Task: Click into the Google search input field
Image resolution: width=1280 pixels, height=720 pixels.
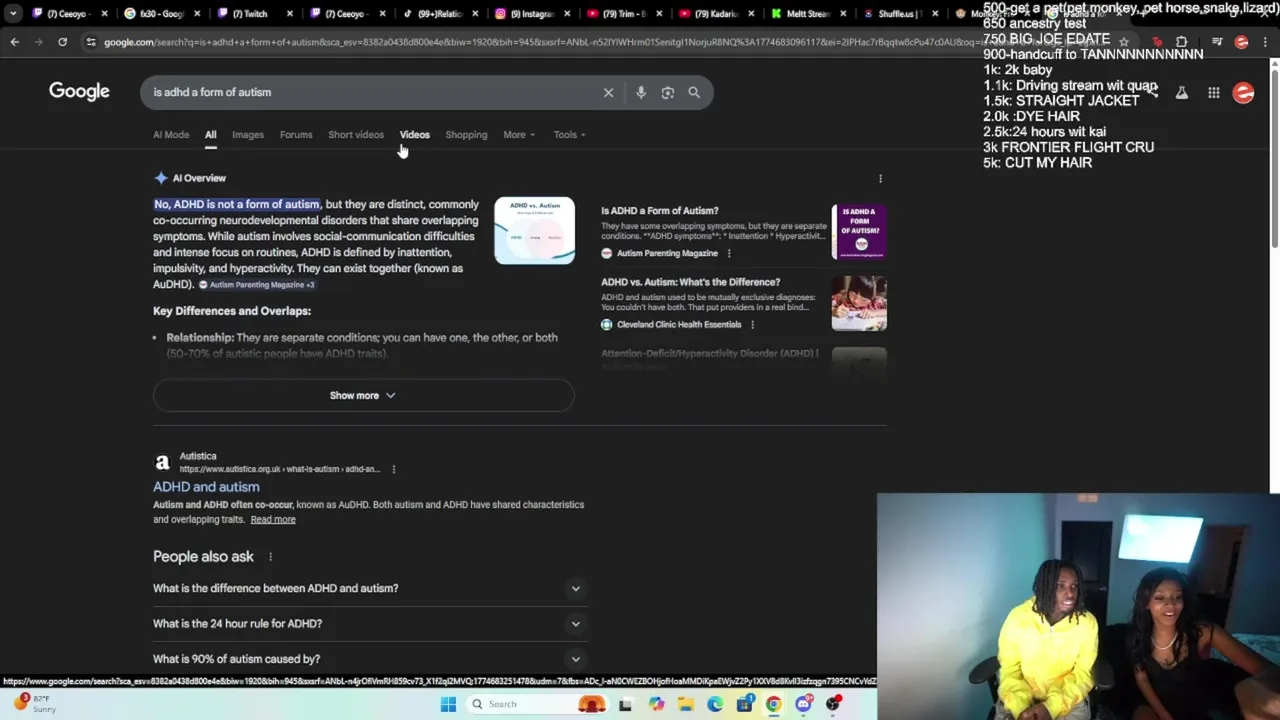Action: 370,92
